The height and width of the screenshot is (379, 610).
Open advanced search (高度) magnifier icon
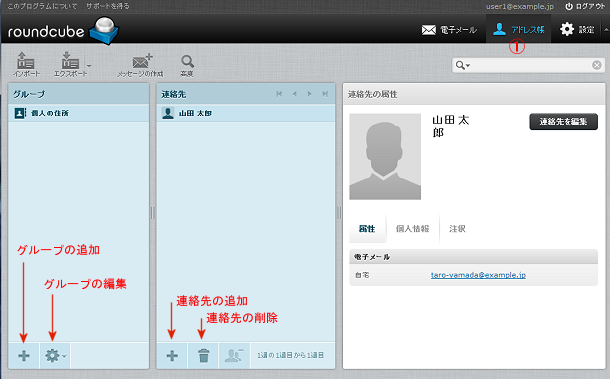point(187,65)
